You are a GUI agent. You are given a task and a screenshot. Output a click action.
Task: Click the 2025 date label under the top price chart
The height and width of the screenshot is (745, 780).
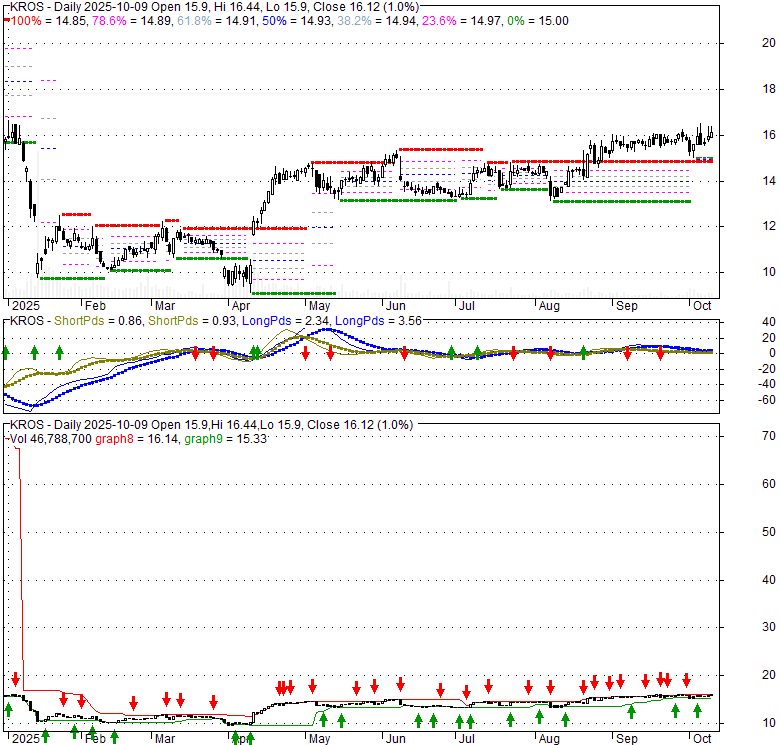point(26,306)
